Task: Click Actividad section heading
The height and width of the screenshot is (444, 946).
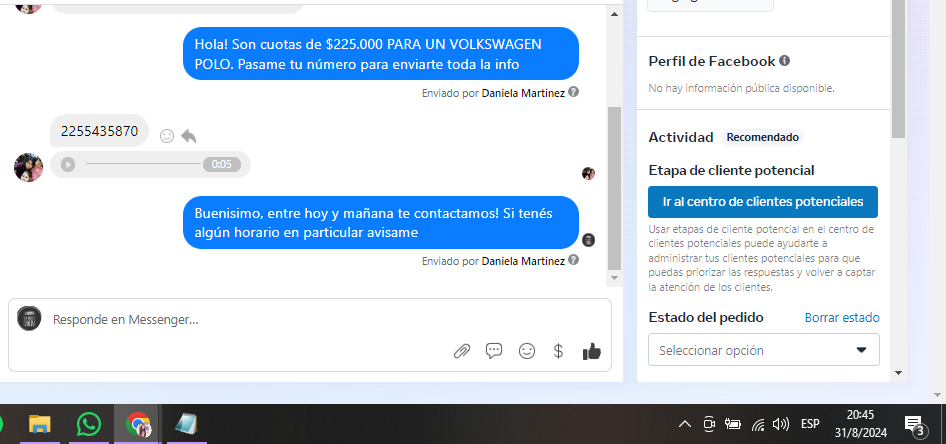Action: point(681,137)
